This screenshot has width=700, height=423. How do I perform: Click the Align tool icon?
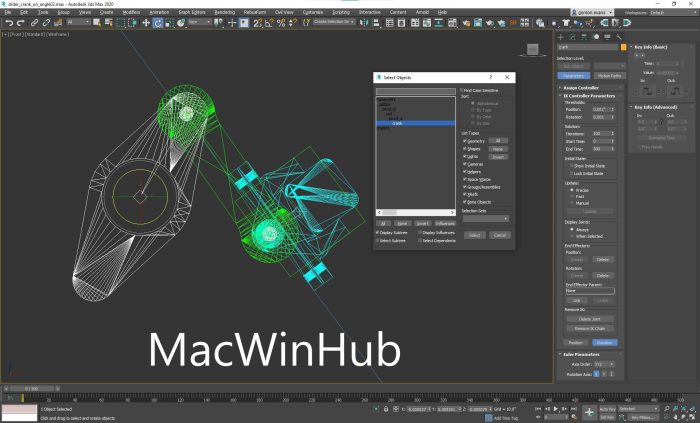pos(376,23)
